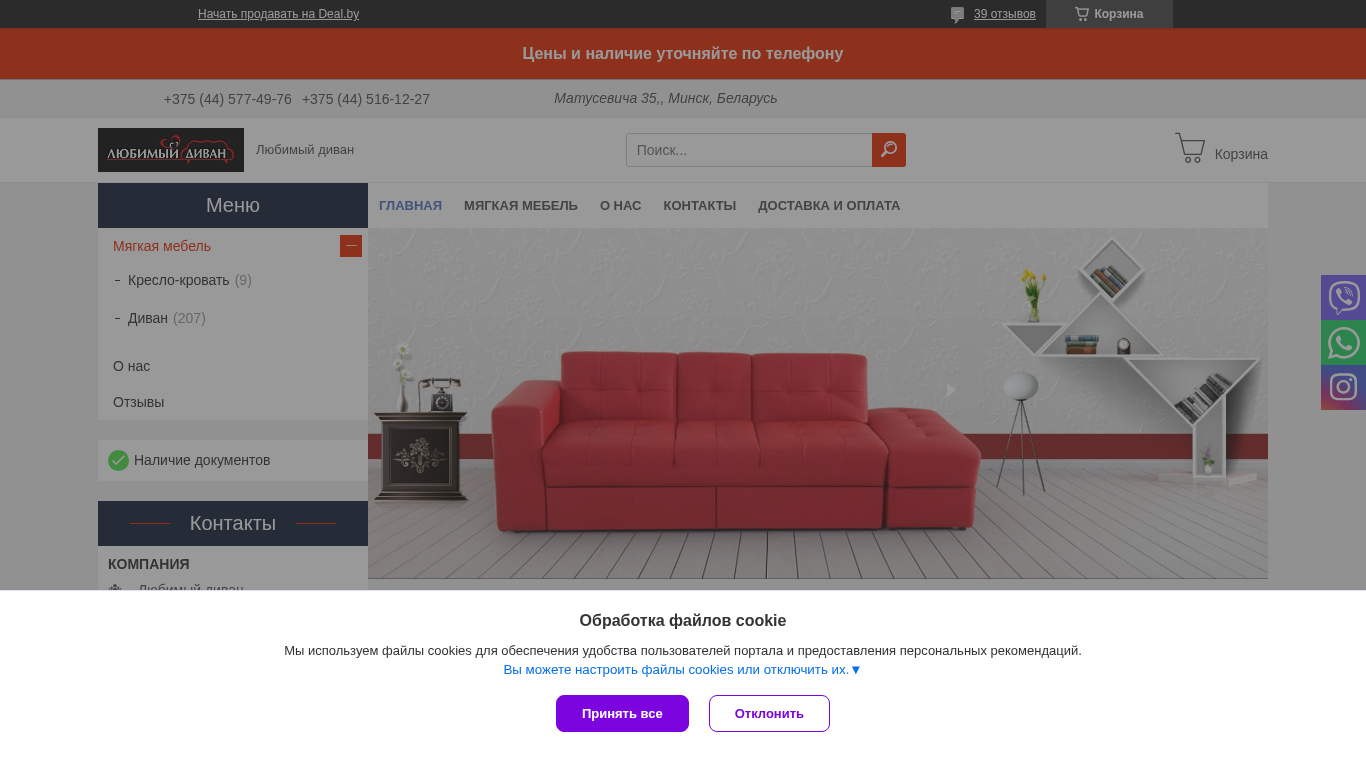The width and height of the screenshot is (1366, 768).
Task: Collapse the Мягкая мебель category
Action: coord(351,246)
